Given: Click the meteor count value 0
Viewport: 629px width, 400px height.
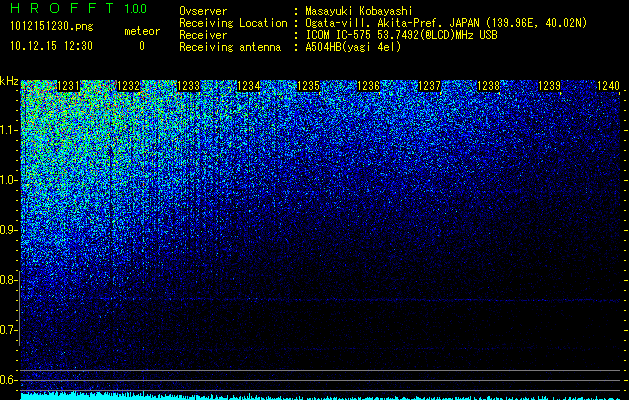Looking at the screenshot, I should click(142, 46).
